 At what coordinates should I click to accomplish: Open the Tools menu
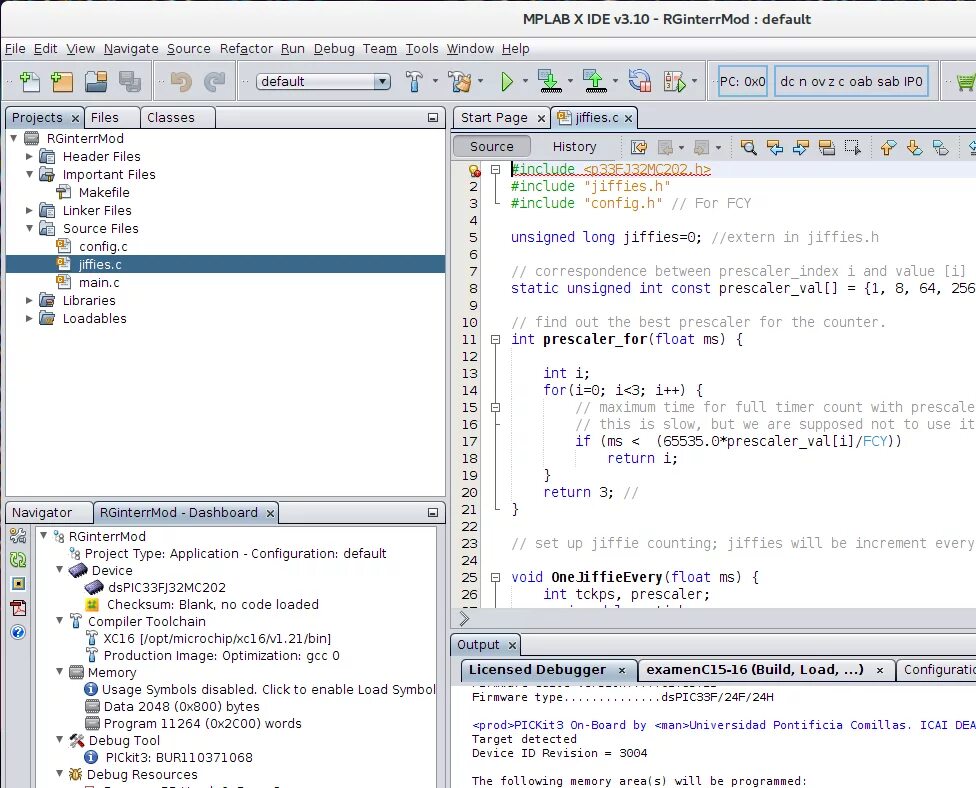coord(421,49)
